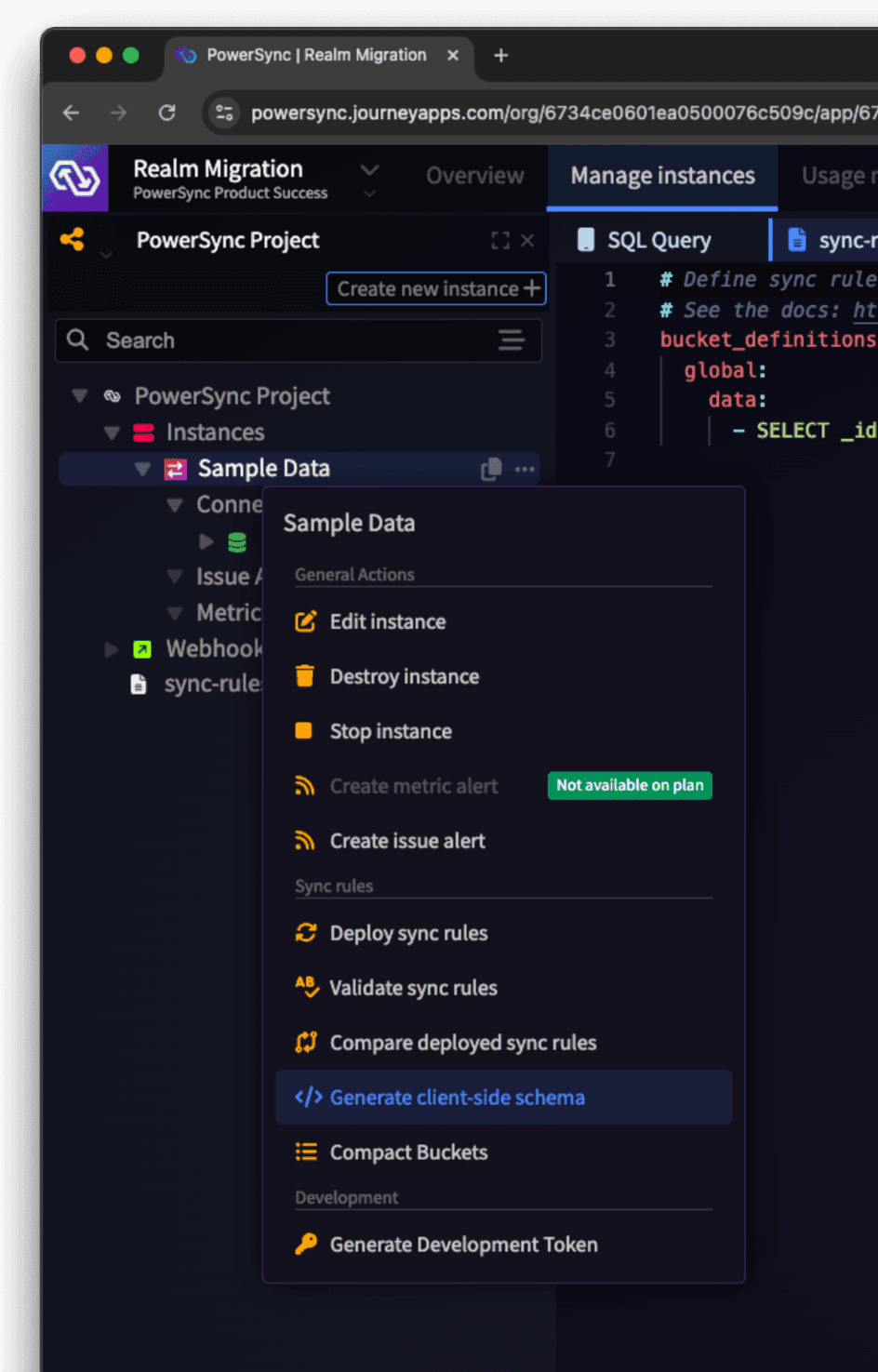Click the blue sync-rules document tab icon
The height and width of the screenshot is (1372, 878).
point(797,240)
